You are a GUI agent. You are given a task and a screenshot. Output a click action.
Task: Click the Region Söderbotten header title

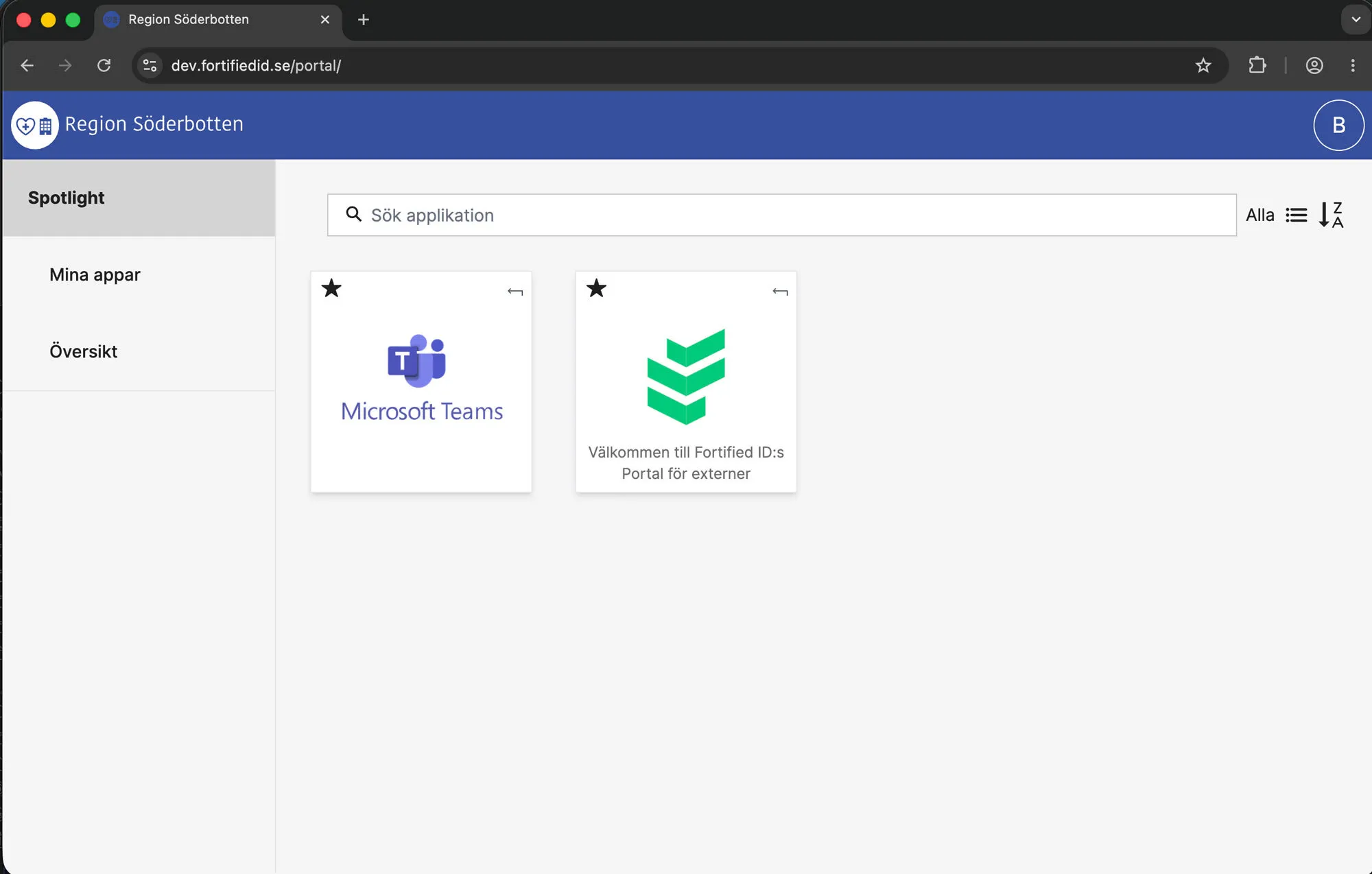[154, 124]
